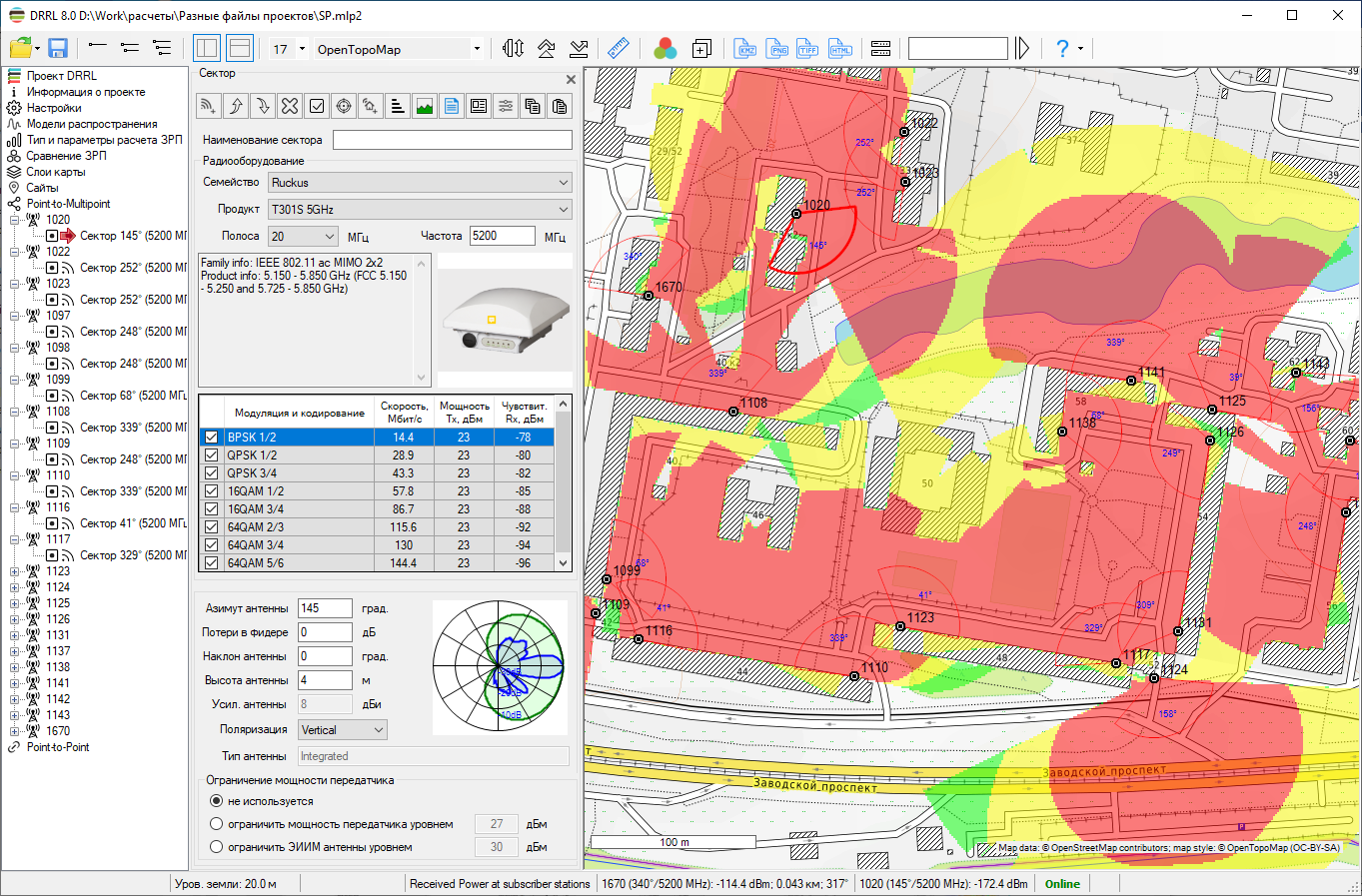Close the Сектор panel
The width and height of the screenshot is (1362, 896).
[x=571, y=79]
